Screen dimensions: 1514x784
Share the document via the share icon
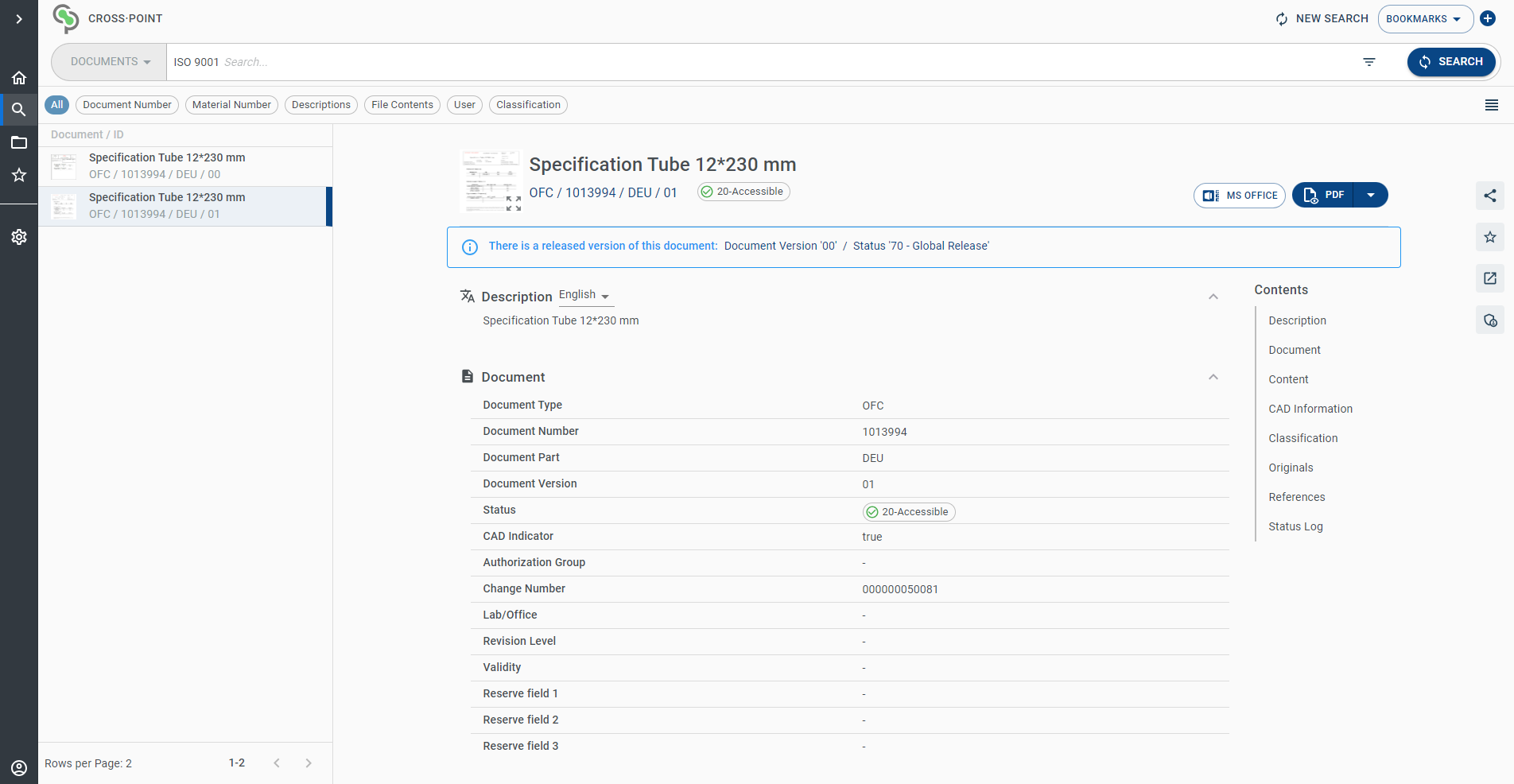[1490, 196]
